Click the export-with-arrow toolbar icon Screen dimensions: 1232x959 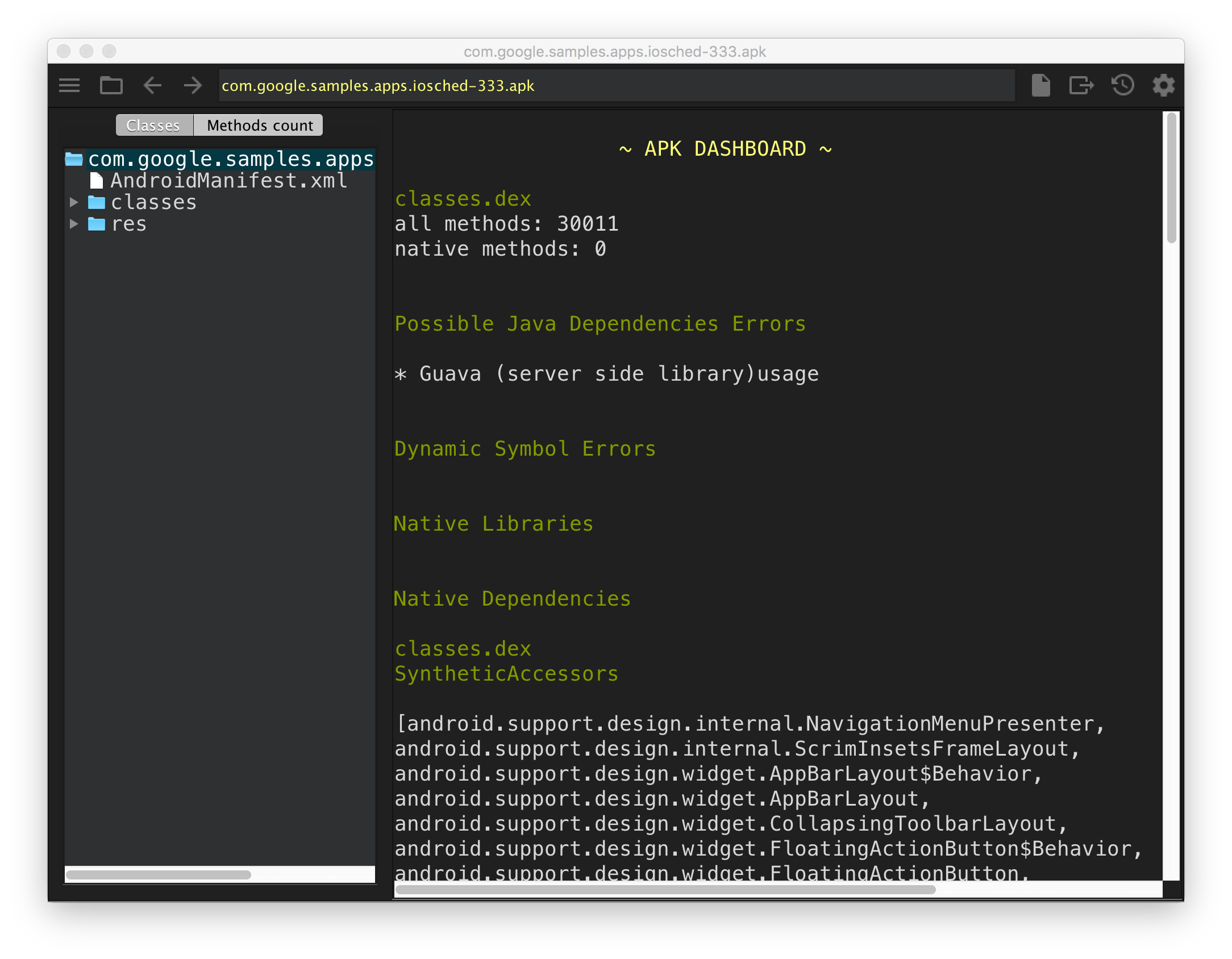point(1081,85)
